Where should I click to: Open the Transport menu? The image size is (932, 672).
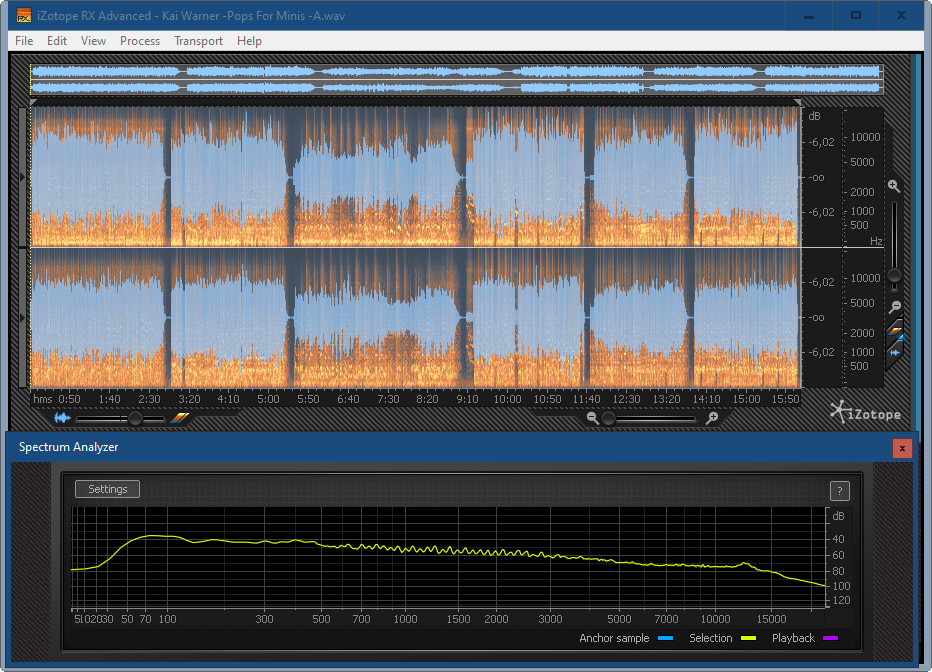click(x=198, y=41)
